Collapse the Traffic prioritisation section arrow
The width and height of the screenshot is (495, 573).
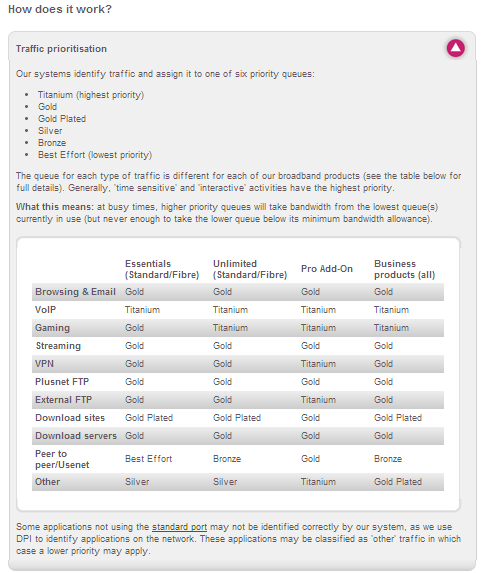455,48
